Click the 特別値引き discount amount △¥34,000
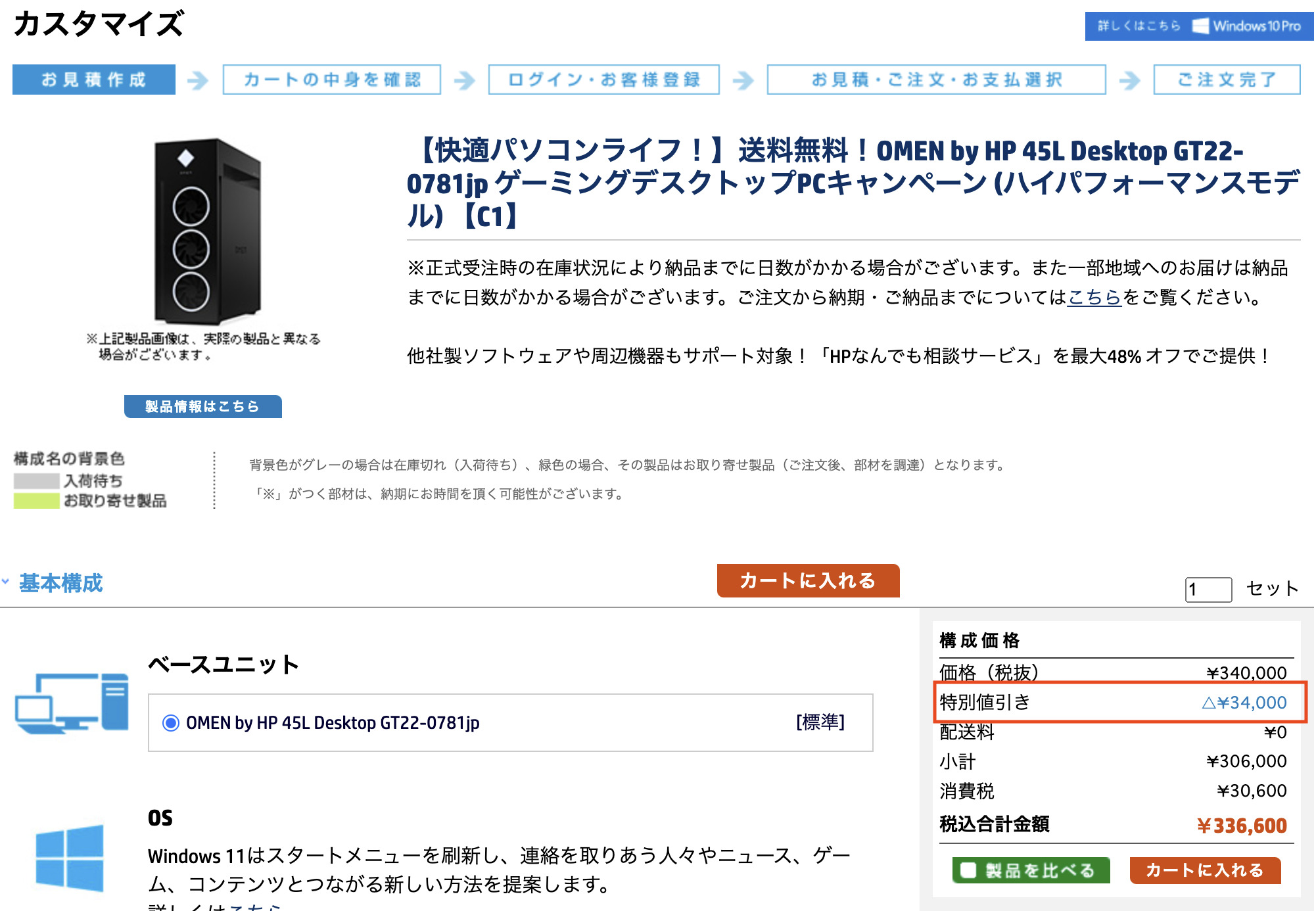 (1244, 703)
